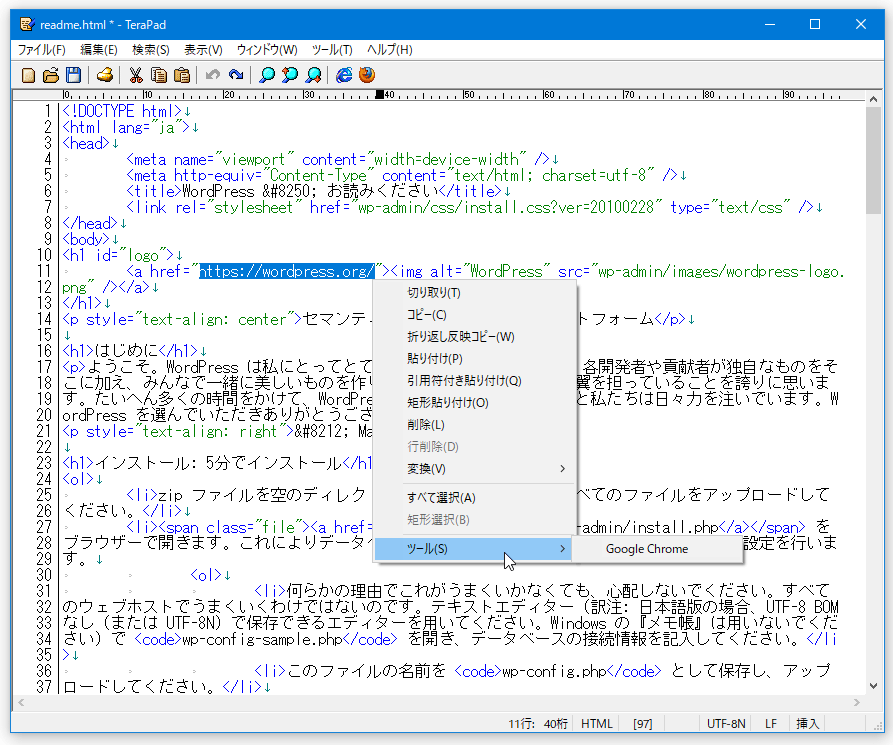Click the LF line-ending status entry
The width and height of the screenshot is (893, 745).
pos(771,724)
